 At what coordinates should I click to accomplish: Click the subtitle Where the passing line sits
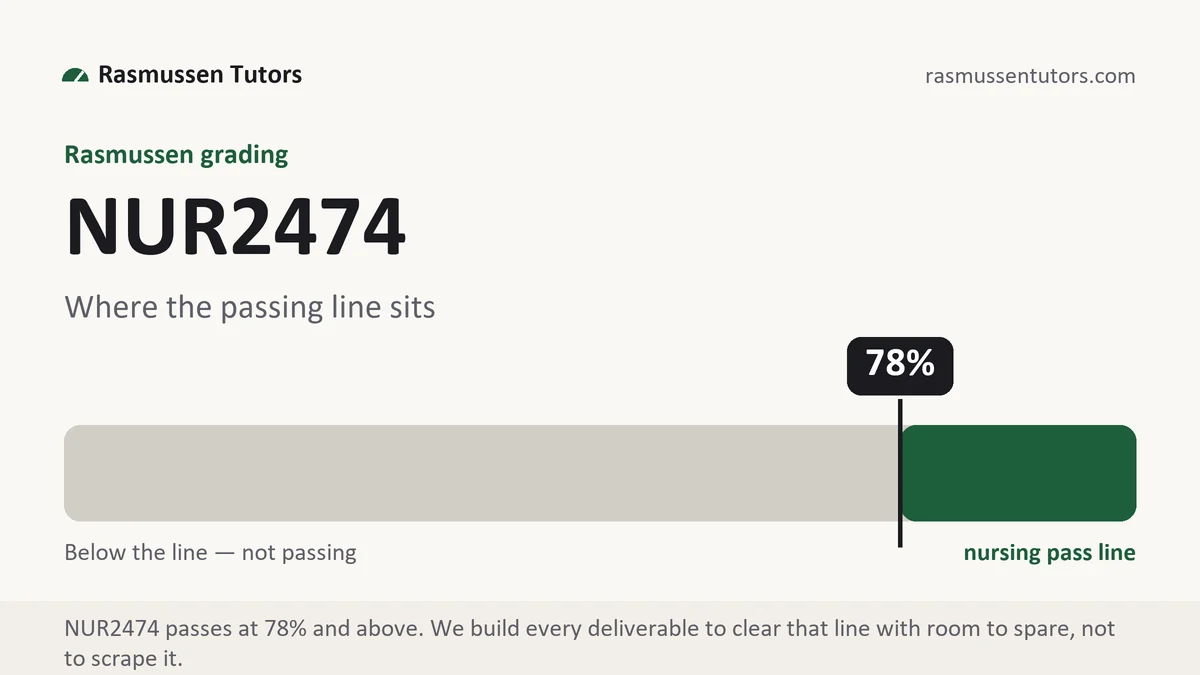click(x=250, y=306)
